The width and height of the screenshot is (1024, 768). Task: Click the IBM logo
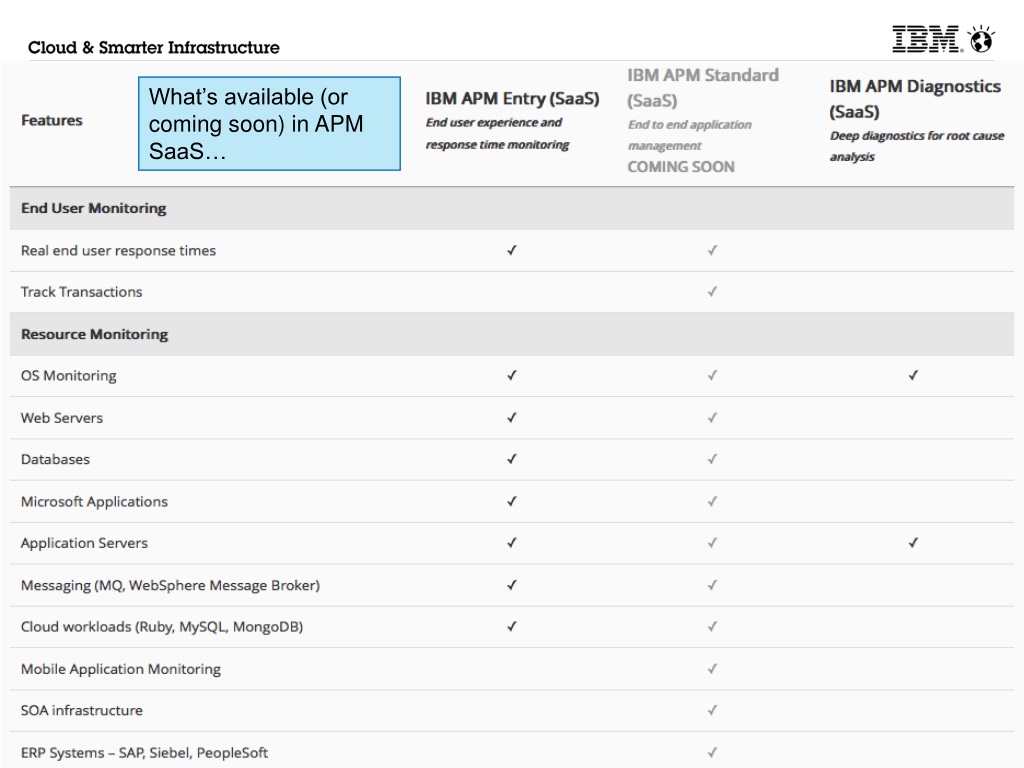(927, 39)
